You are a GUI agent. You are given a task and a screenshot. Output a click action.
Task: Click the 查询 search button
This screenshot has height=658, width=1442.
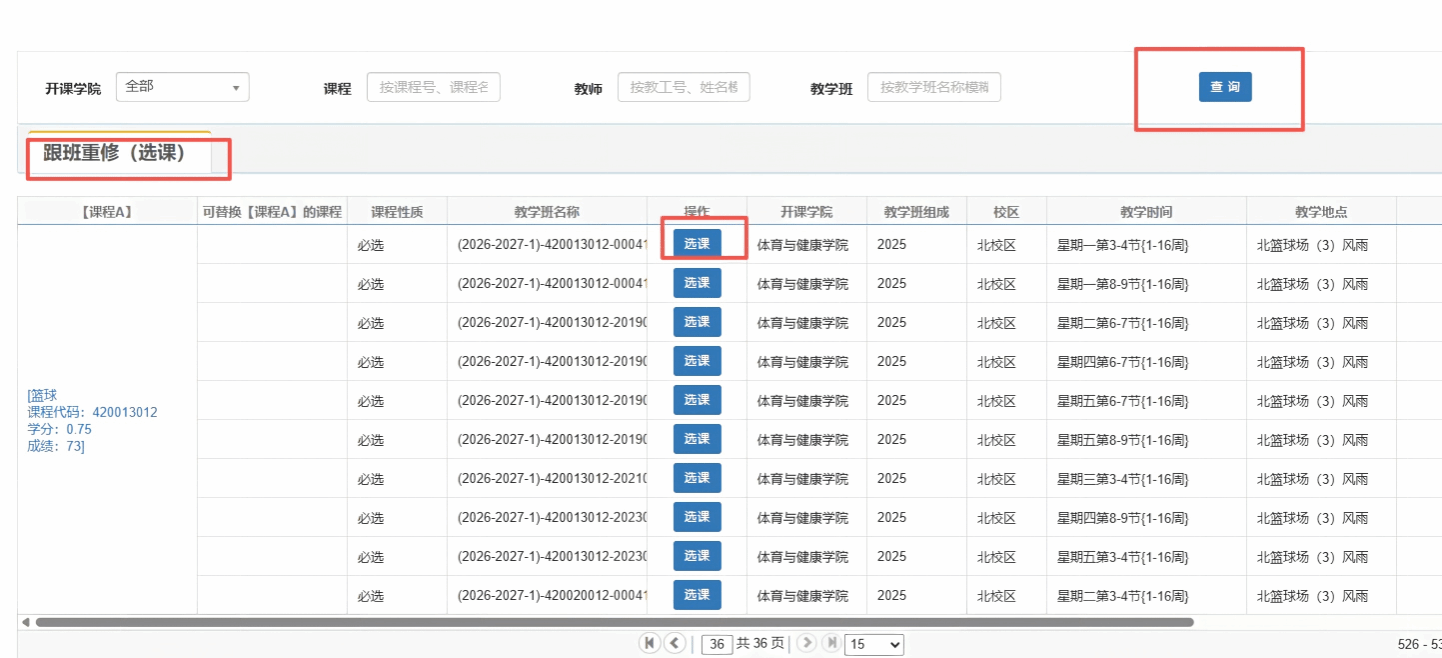[x=1225, y=87]
